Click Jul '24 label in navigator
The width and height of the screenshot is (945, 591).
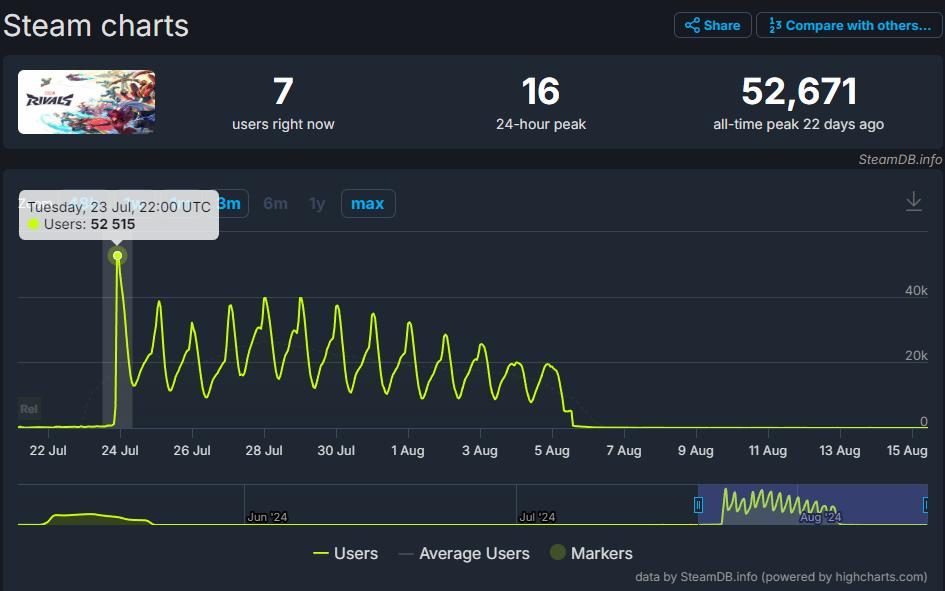(536, 517)
